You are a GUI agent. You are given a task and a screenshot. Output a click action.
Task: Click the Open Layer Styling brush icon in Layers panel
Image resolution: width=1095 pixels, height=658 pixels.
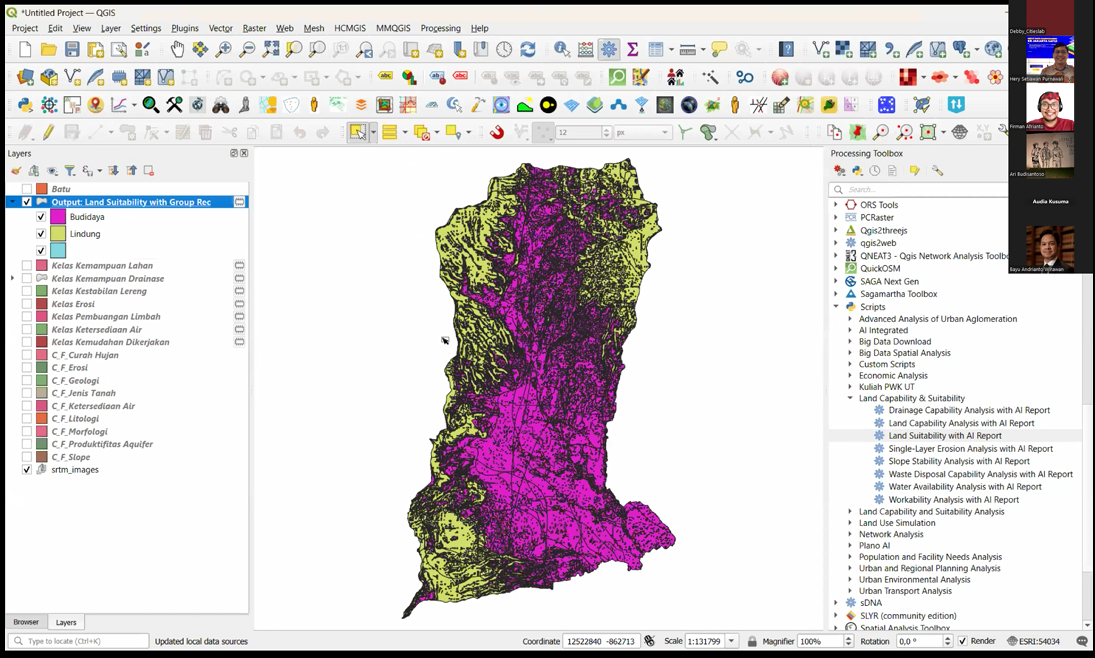coord(16,170)
